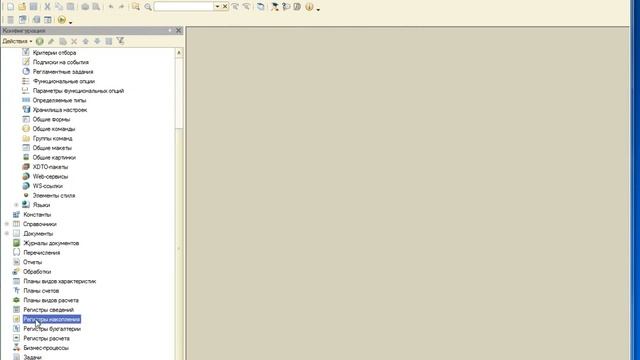The width and height of the screenshot is (640, 360).
Task: Click the Cut scissors icon
Action: [47, 7]
